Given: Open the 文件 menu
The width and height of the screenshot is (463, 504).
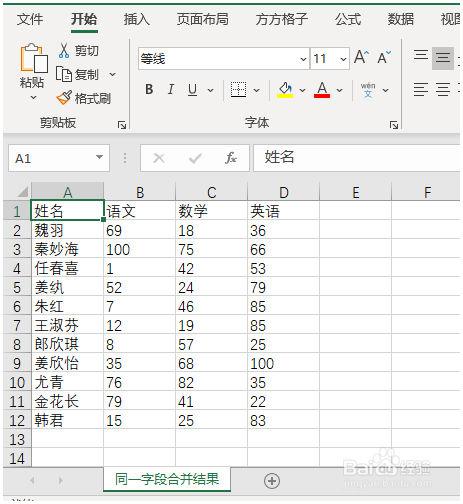Looking at the screenshot, I should coord(30,19).
